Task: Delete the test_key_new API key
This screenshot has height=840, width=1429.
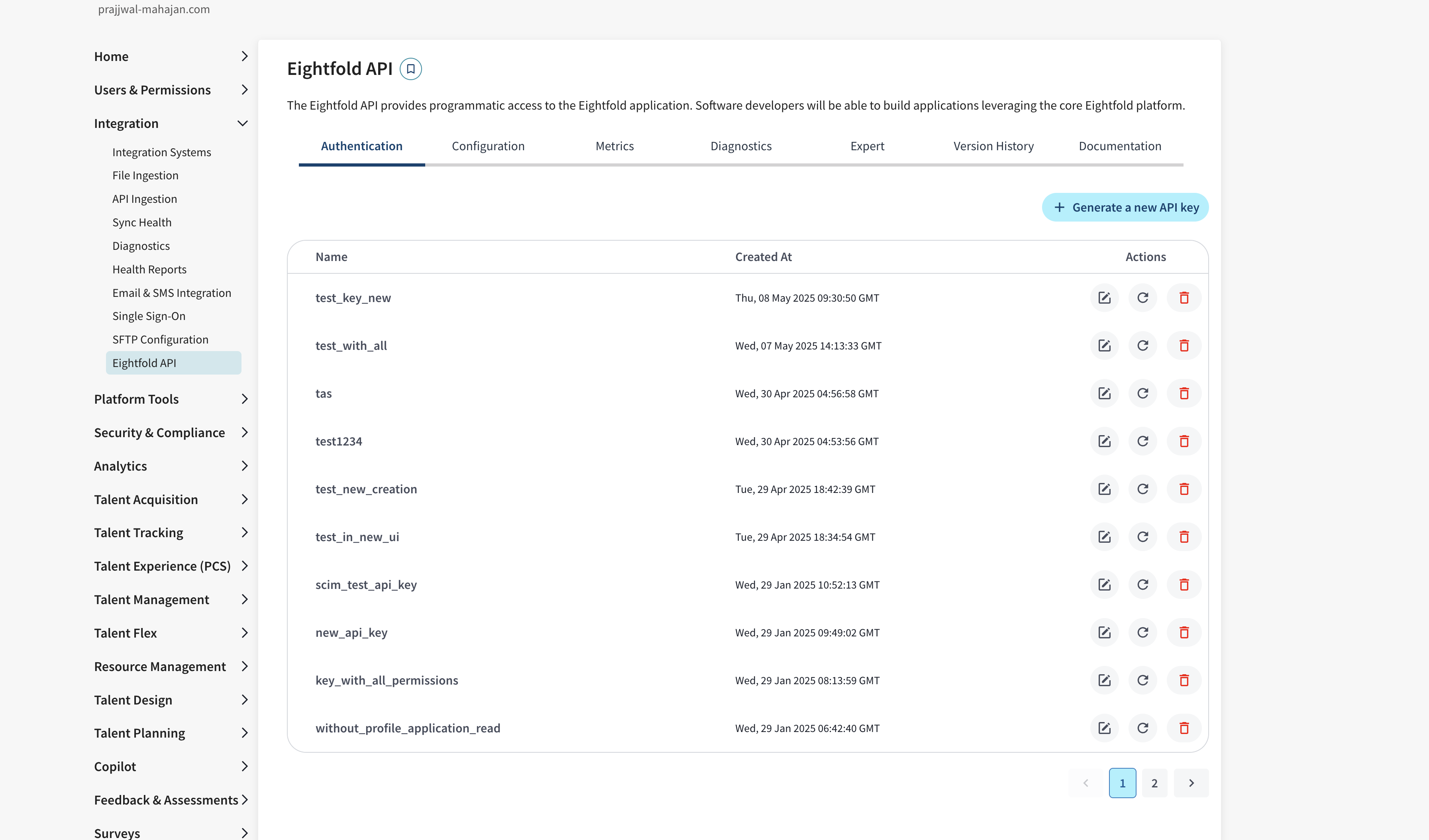Action: [1184, 298]
